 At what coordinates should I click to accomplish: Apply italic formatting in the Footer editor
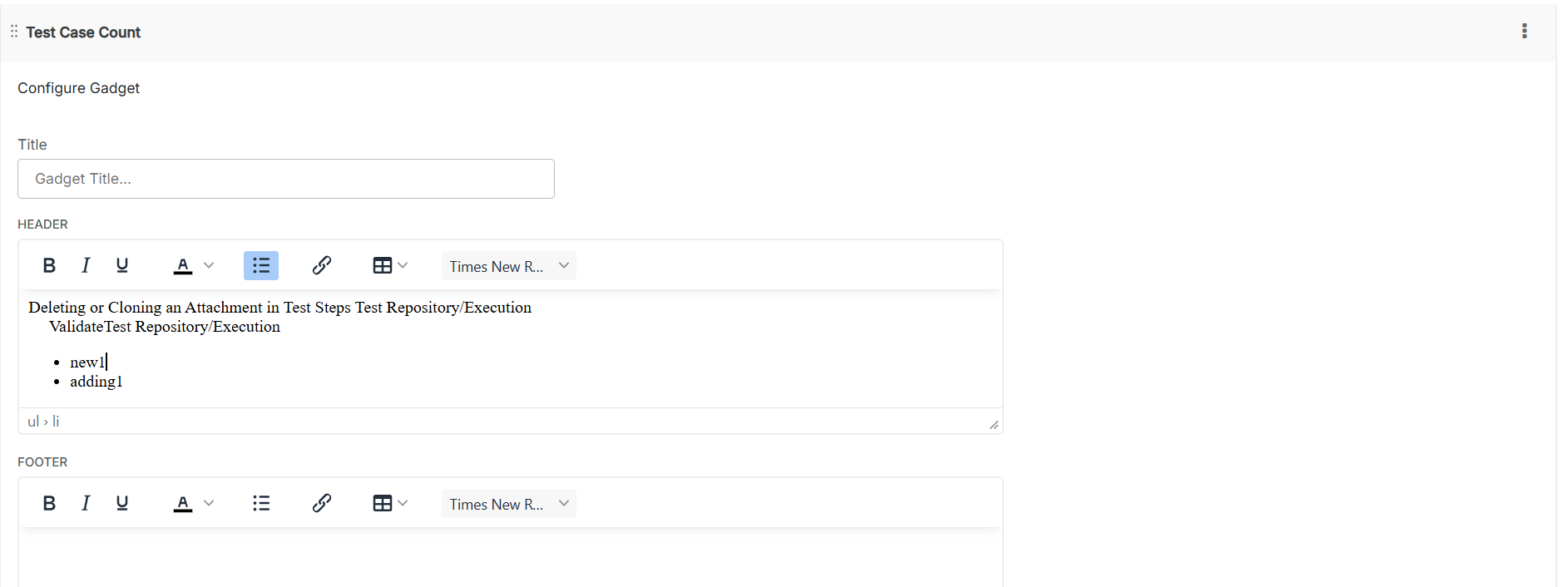click(x=86, y=503)
